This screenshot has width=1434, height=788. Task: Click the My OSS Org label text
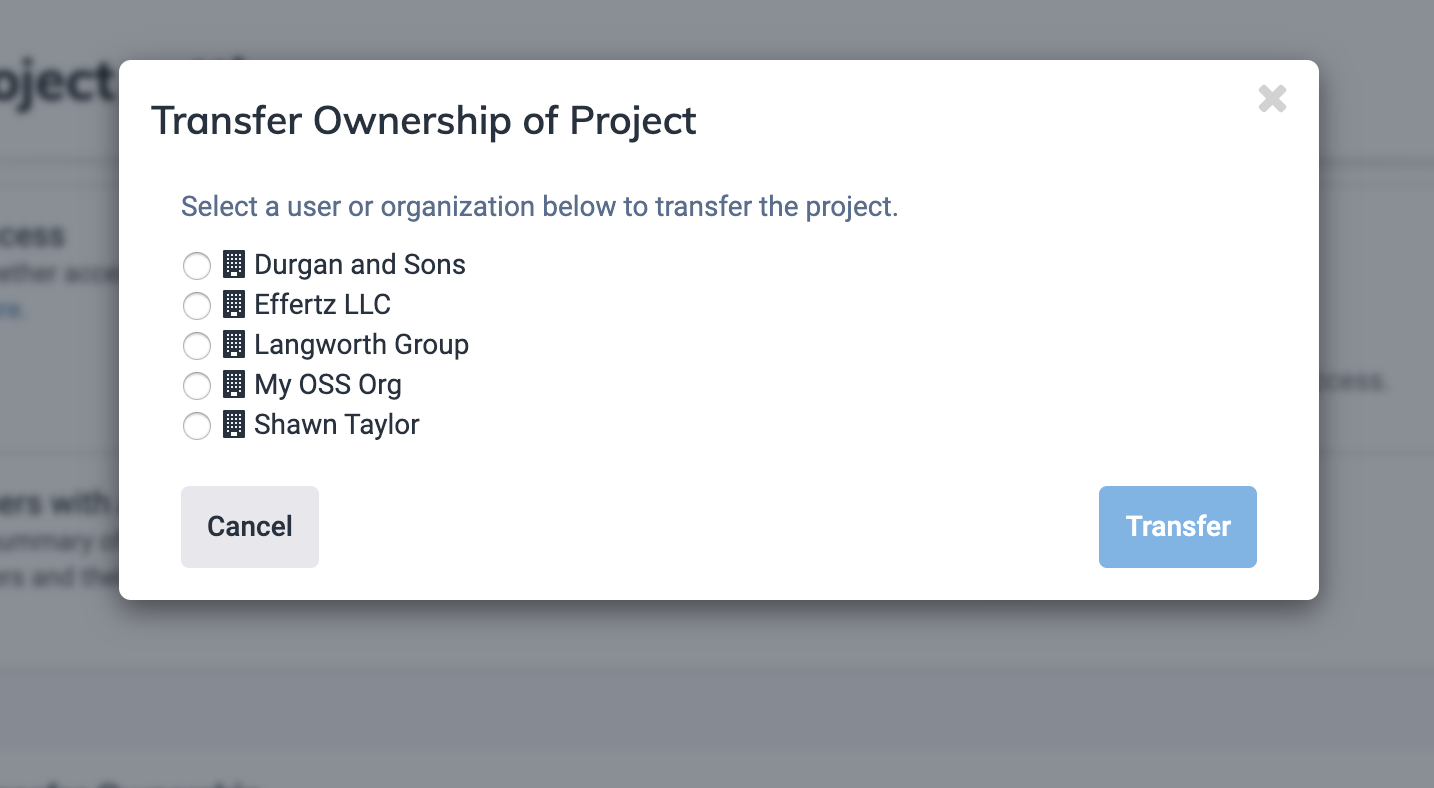[x=328, y=384]
